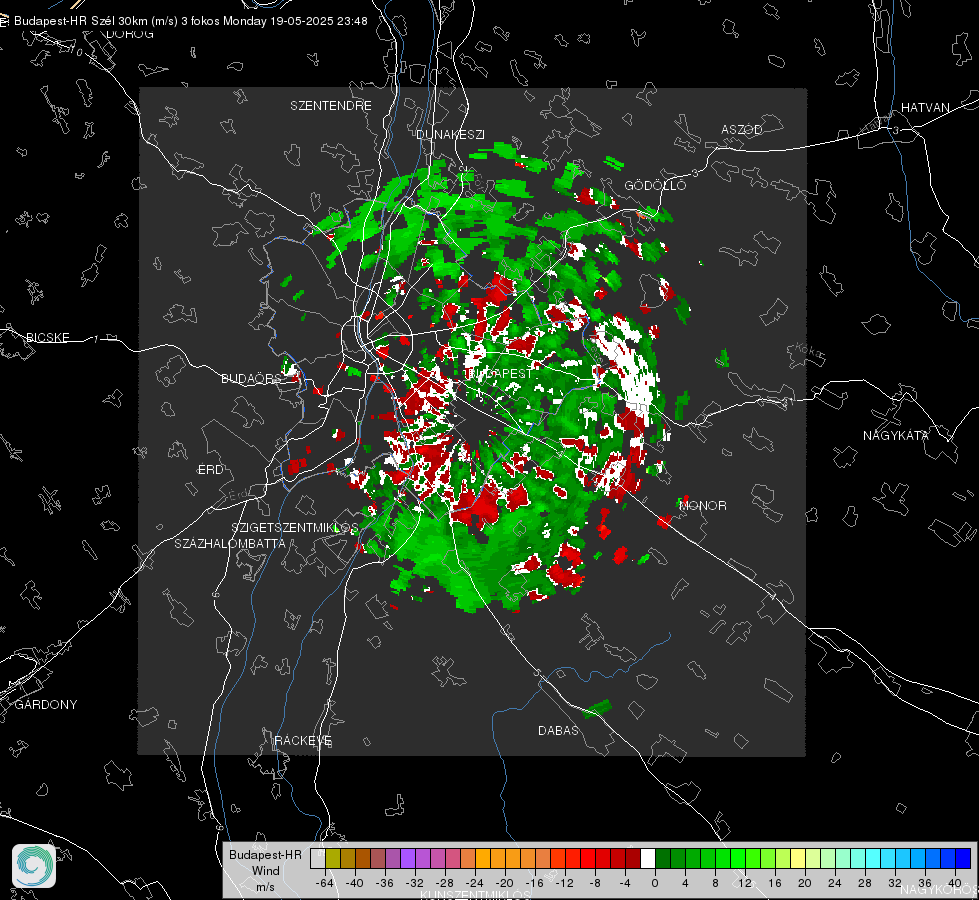Pick the olive swatch above -64
Screen dimensions: 979x900
[x=333, y=858]
